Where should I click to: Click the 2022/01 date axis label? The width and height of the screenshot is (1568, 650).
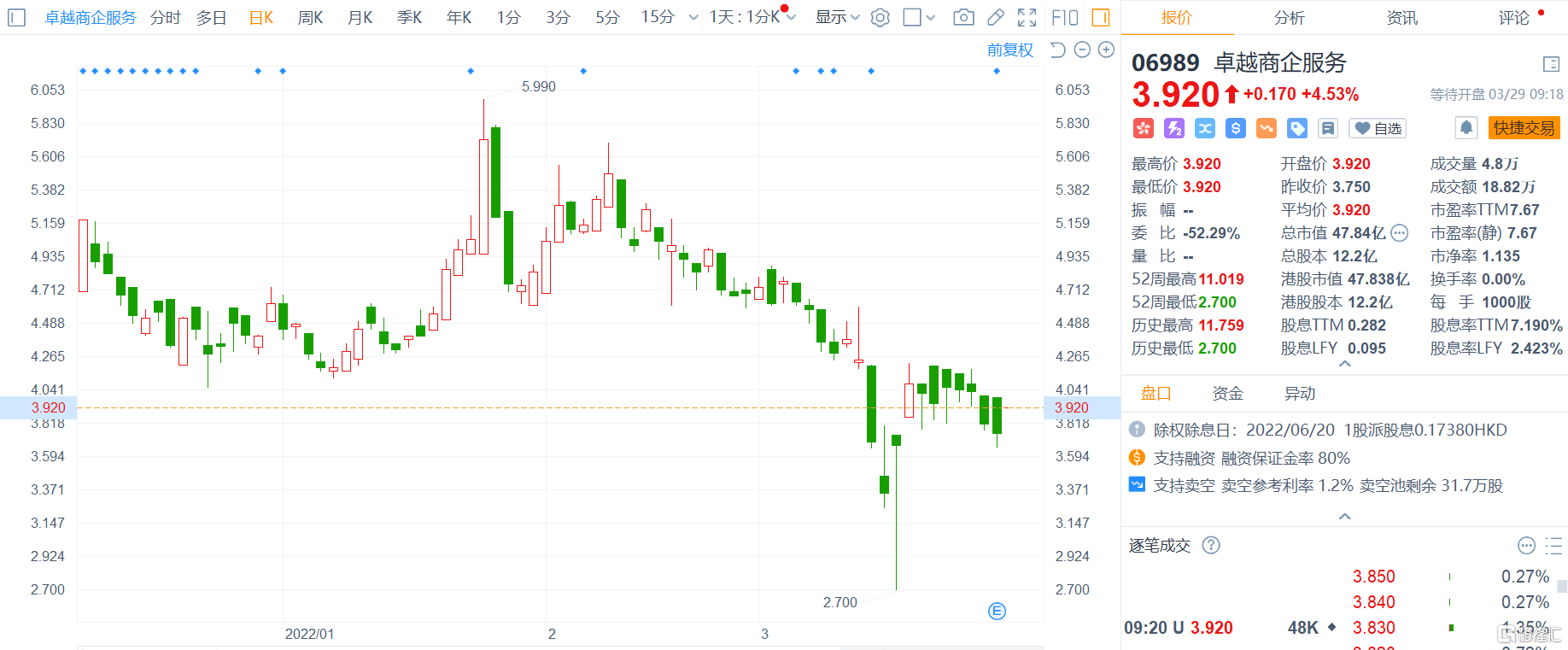(x=309, y=634)
